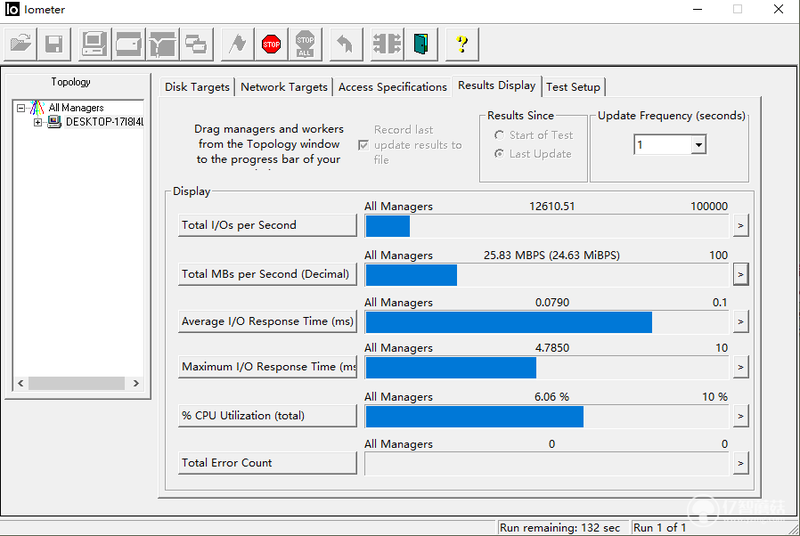
Task: Click the 25.83 MBPS throughput value
Action: tap(552, 256)
